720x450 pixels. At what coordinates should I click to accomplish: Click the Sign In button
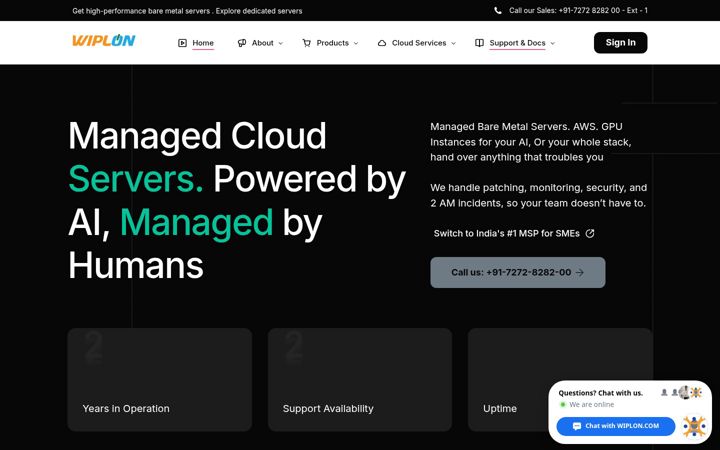[620, 43]
